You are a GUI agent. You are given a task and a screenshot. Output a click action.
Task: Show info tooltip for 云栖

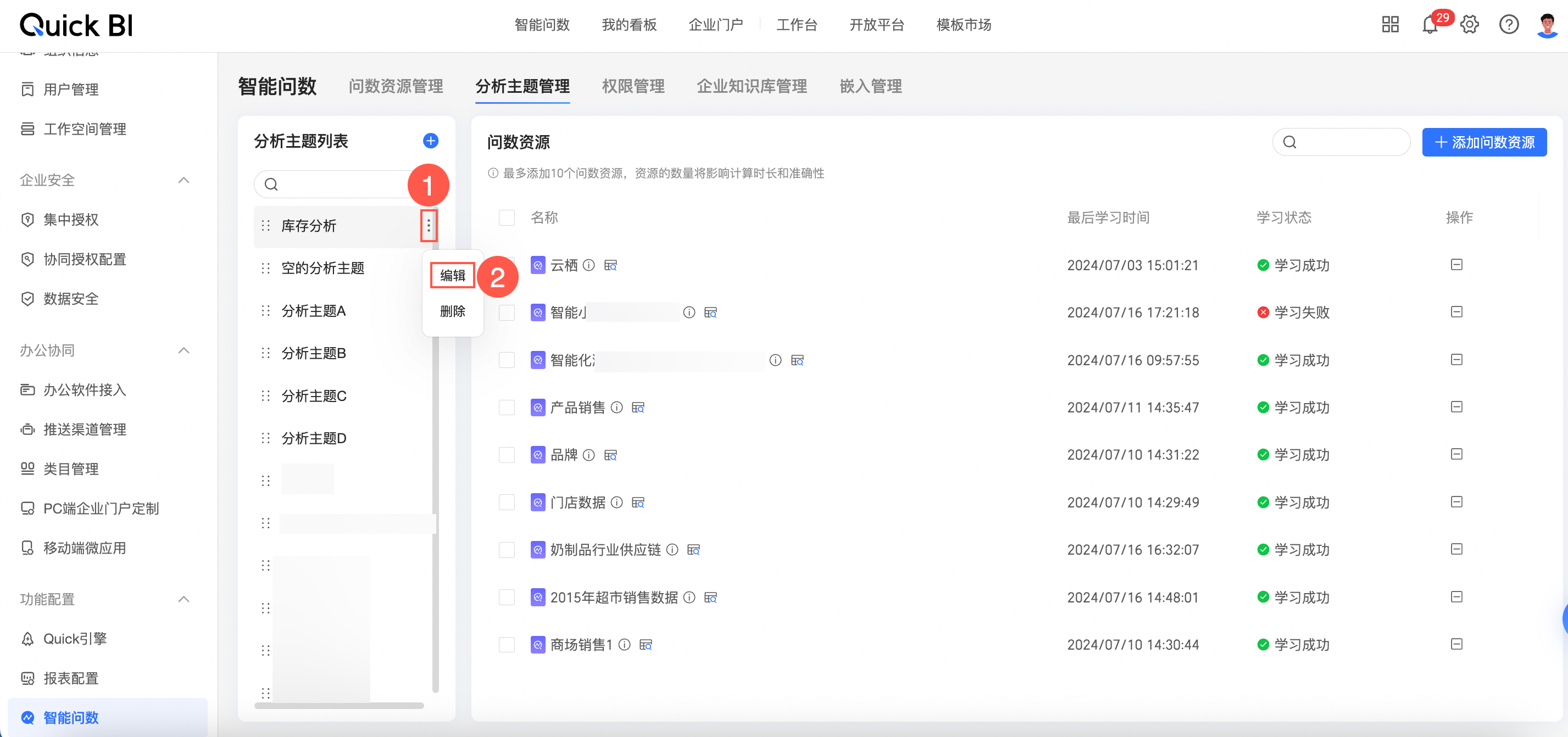click(588, 265)
